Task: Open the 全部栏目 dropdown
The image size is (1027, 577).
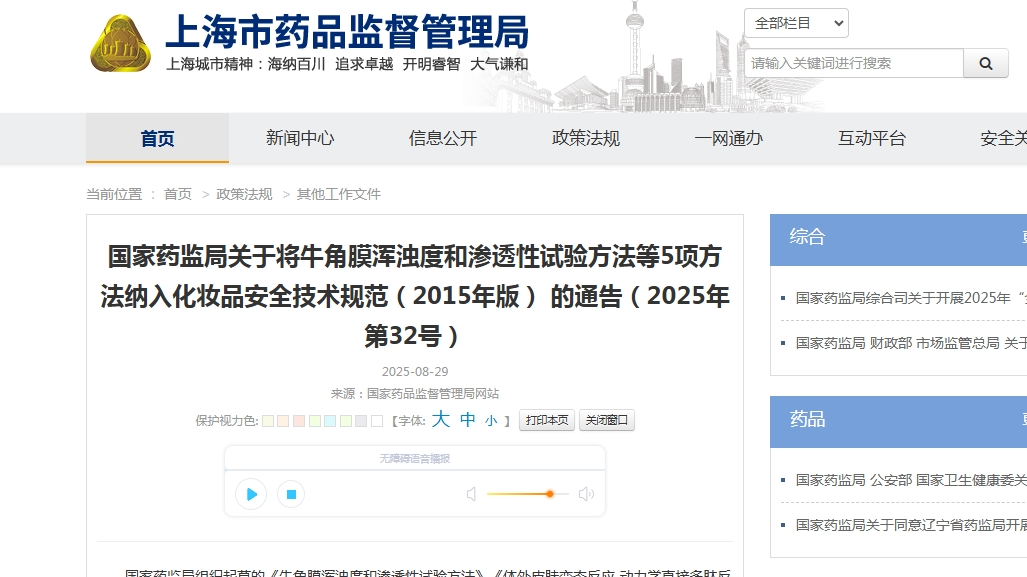Action: tap(796, 23)
